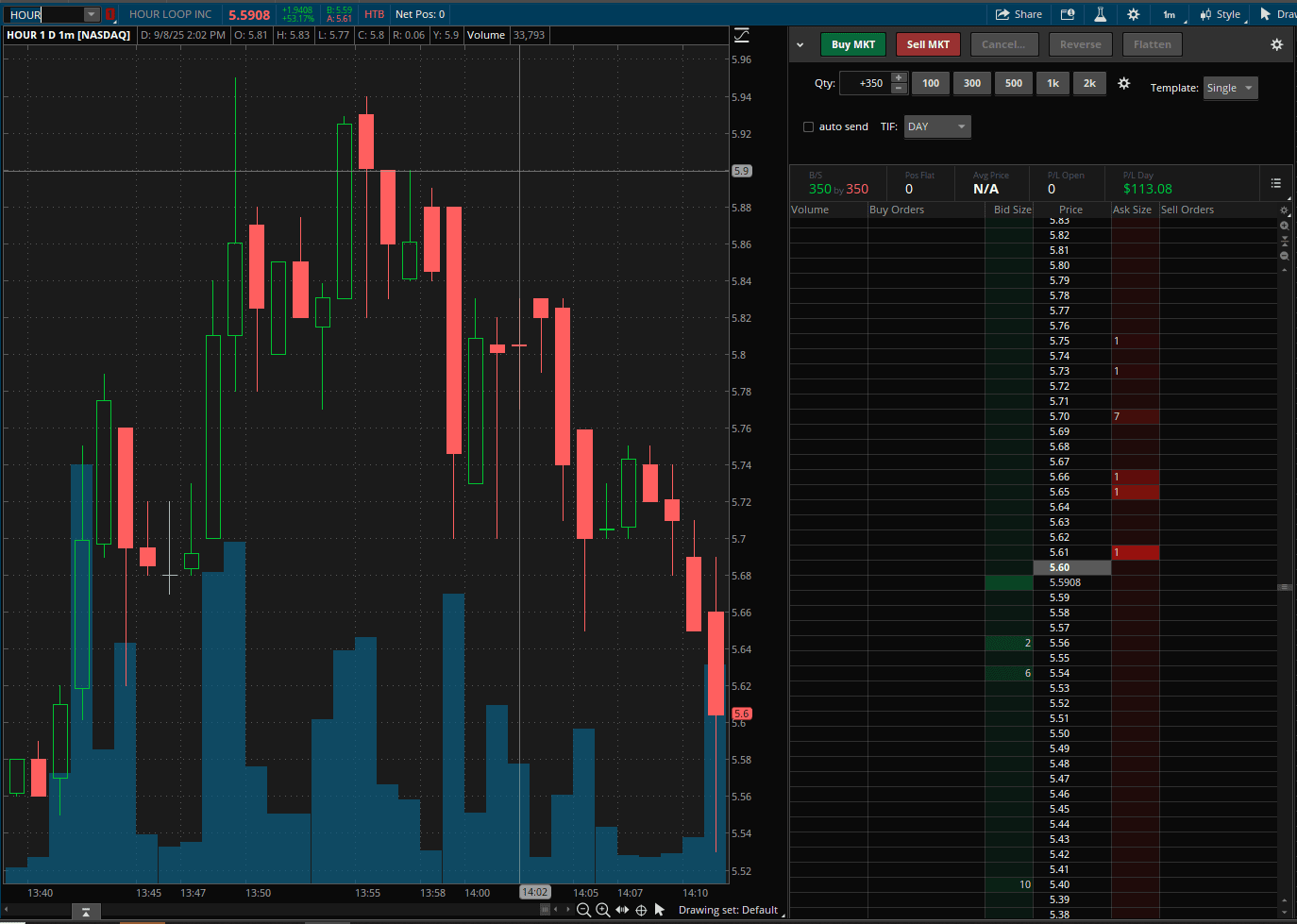Click the expand horizontal axis arrows icon
The height and width of the screenshot is (924, 1297).
622,910
